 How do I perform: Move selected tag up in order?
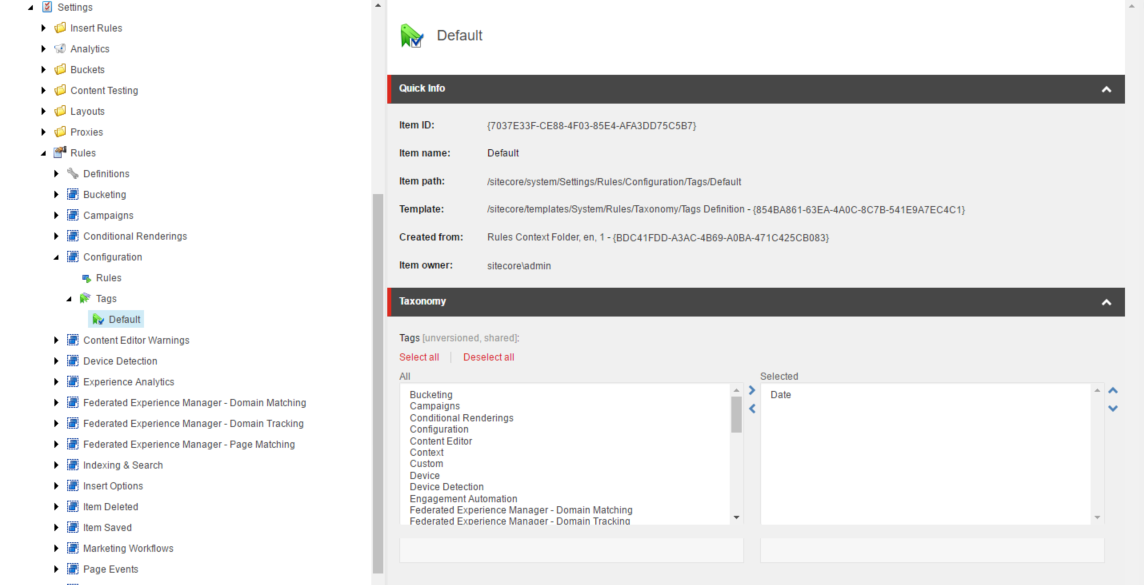coord(1113,391)
